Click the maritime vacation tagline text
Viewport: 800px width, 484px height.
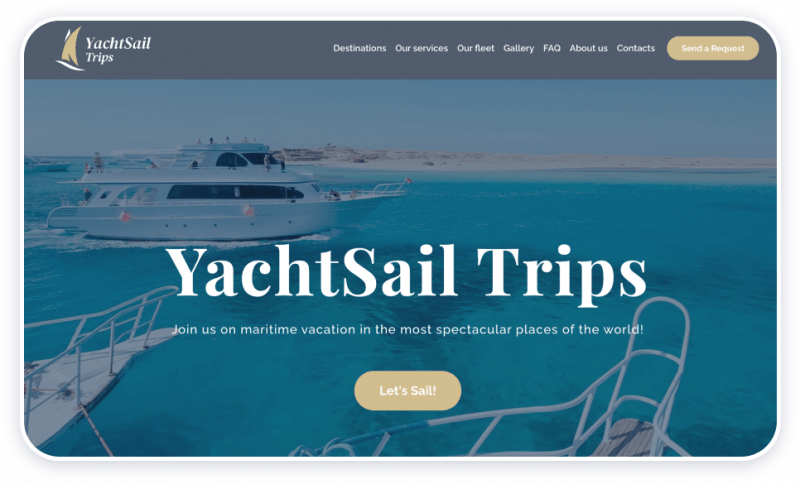(x=407, y=329)
